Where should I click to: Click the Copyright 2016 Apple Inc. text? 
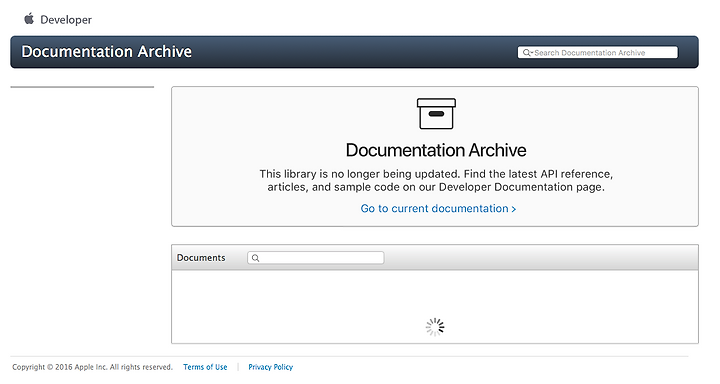92,367
